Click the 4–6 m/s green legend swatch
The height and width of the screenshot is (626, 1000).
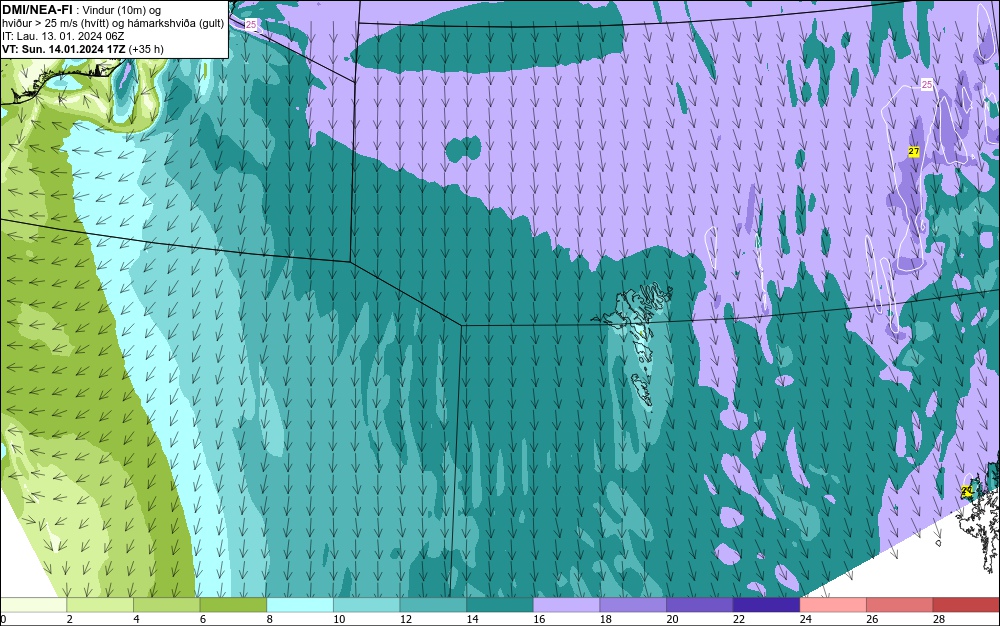(166, 604)
